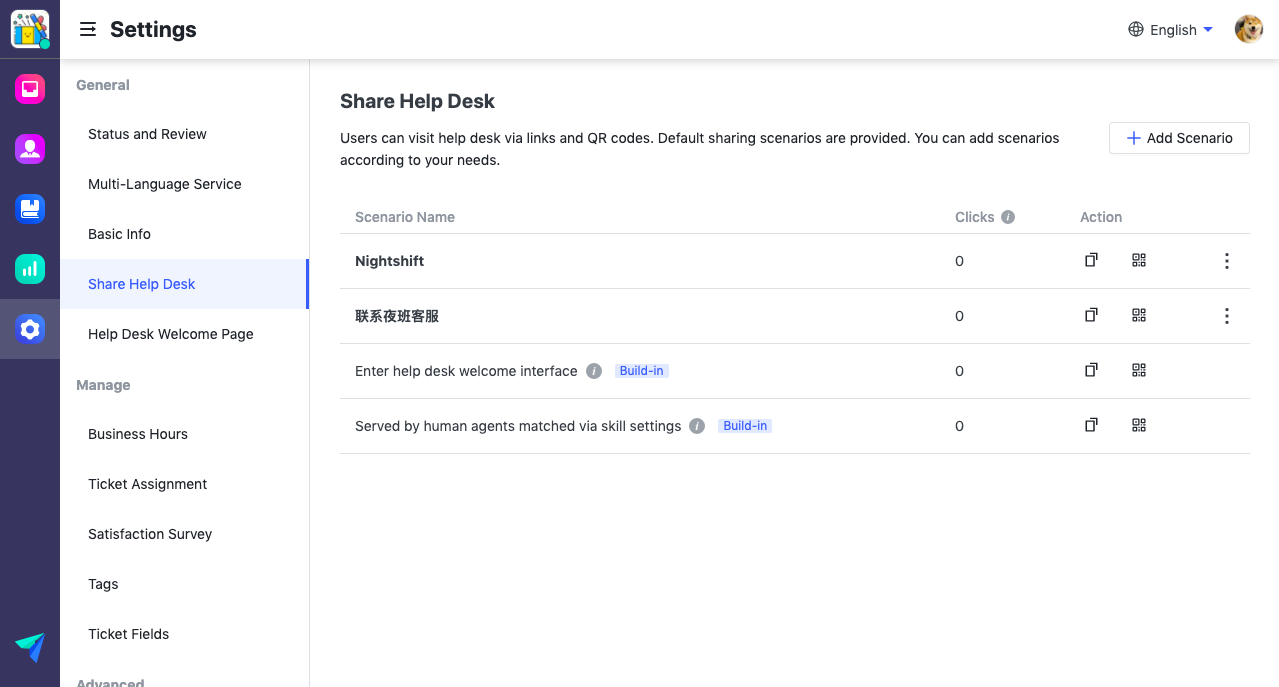Select Ticket Assignment in Manage section
The height and width of the screenshot is (687, 1279).
148,484
